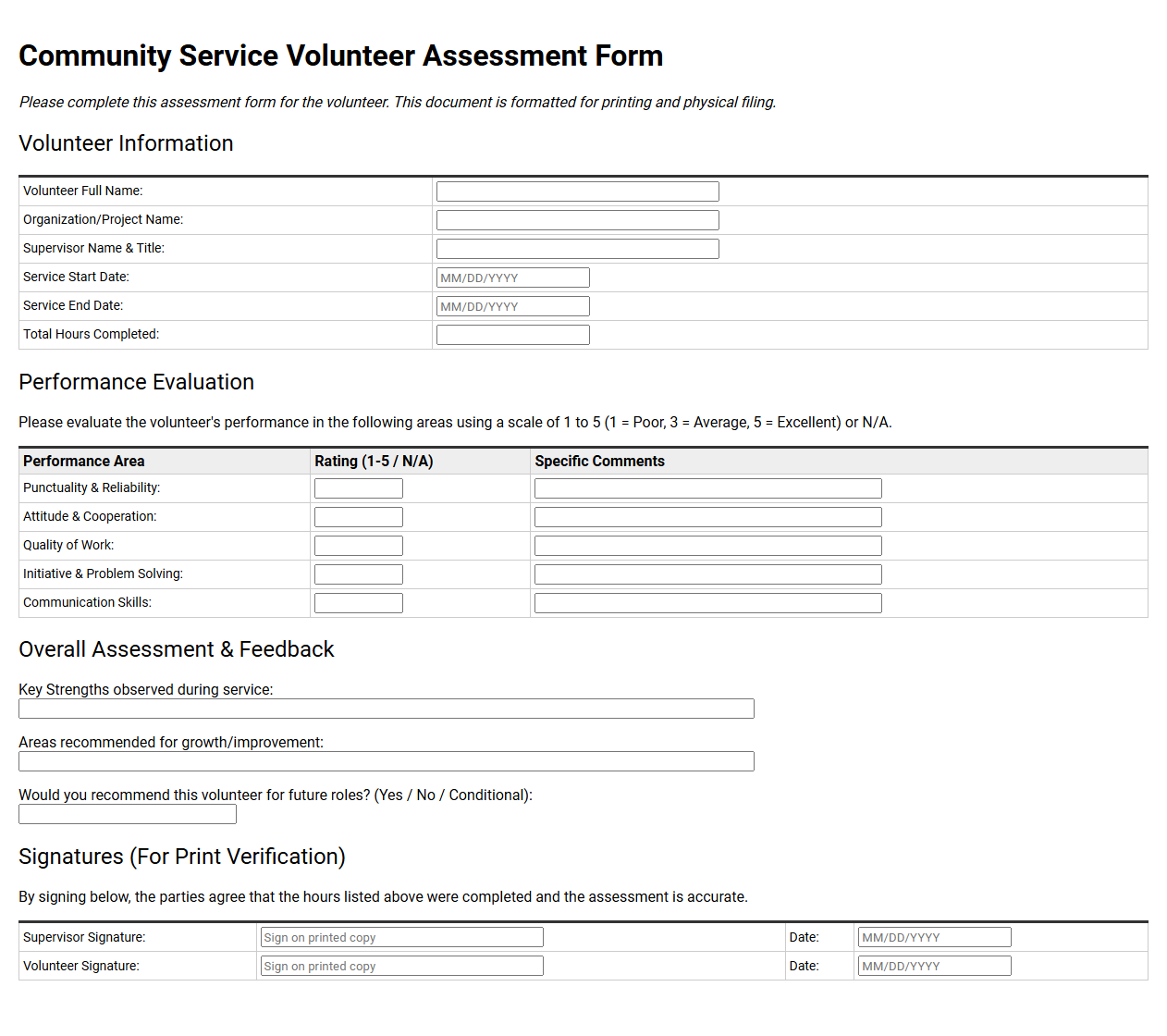1167x1036 pixels.
Task: Click the Initiative & Problem Solving comments field
Action: pyautogui.click(x=707, y=574)
